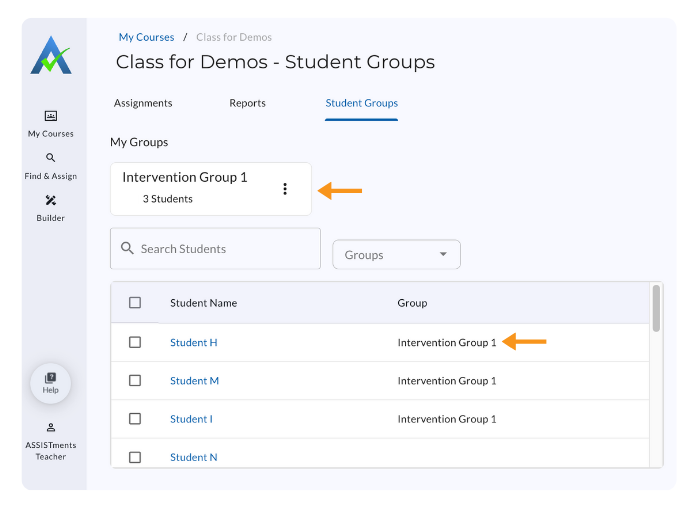Click the ASSISTments logo icon
The image size is (698, 508).
coord(50,55)
